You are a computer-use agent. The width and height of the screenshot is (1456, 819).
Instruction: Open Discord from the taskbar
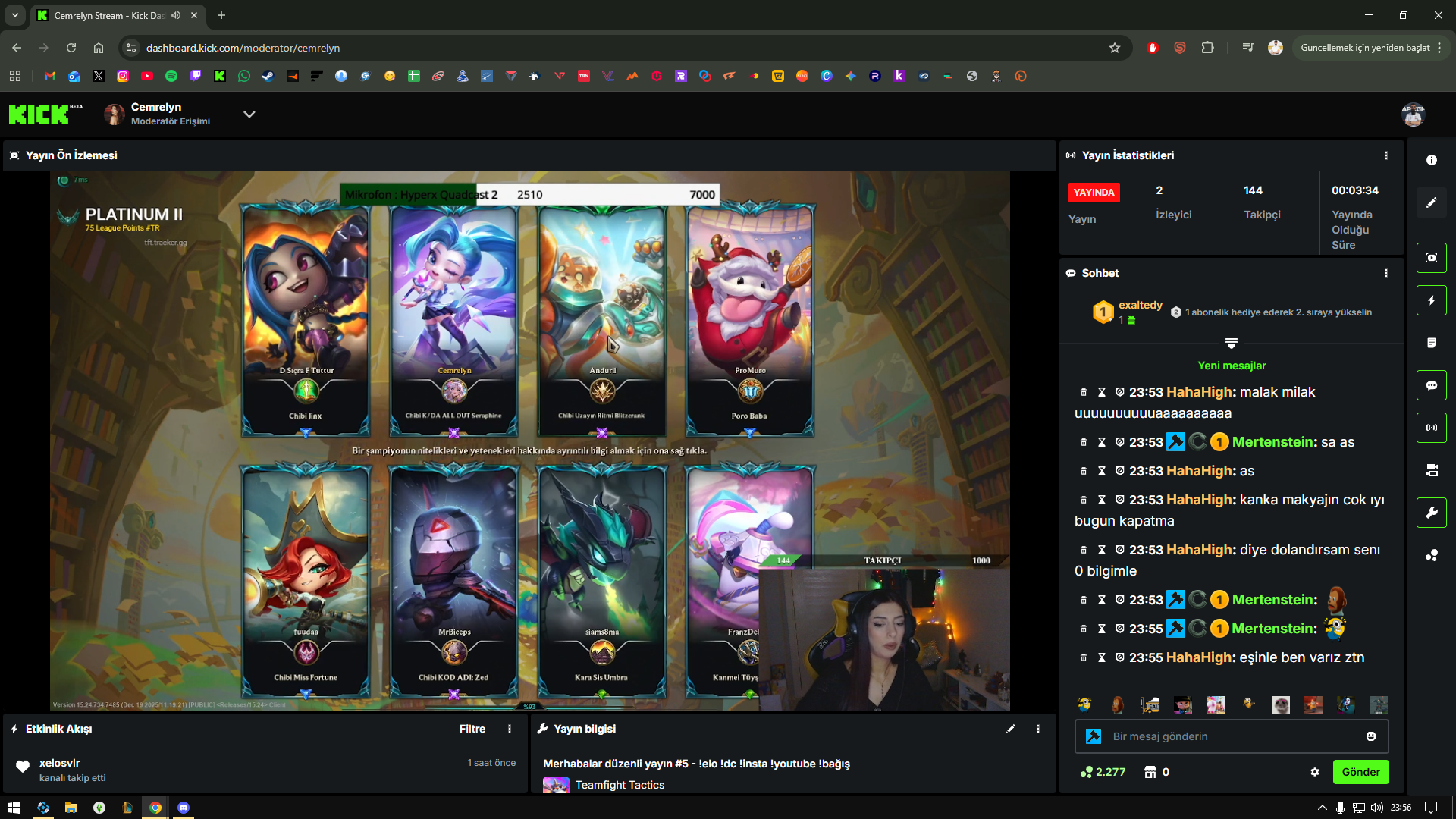[x=183, y=808]
